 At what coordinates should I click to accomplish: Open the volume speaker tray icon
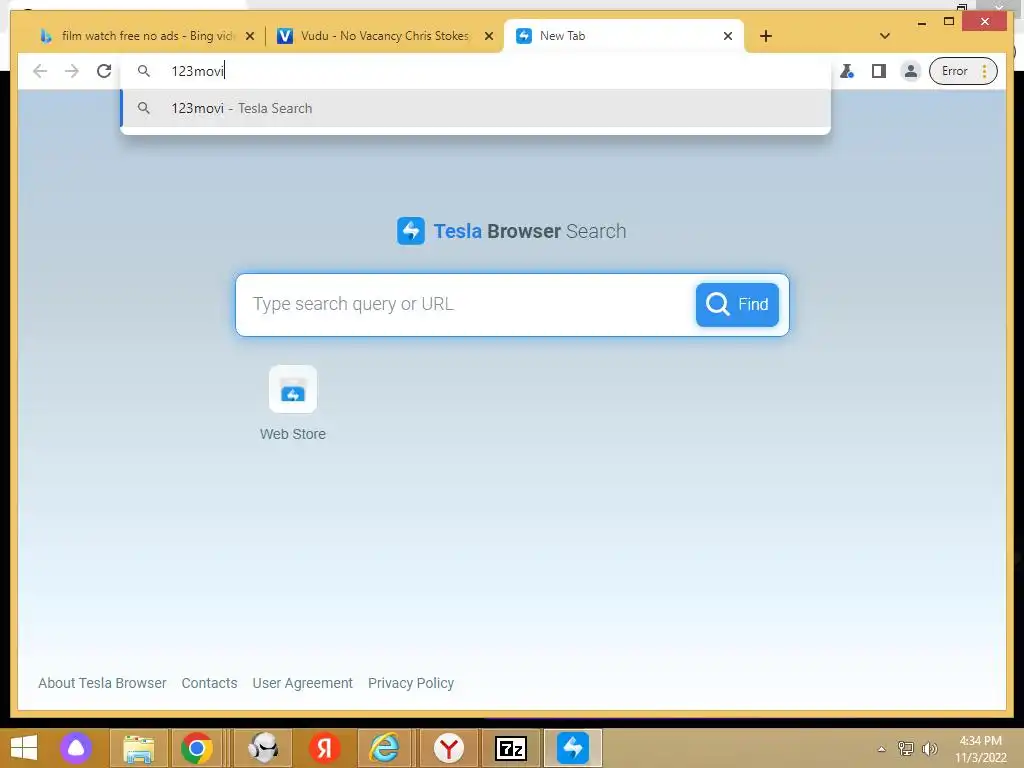pos(930,749)
